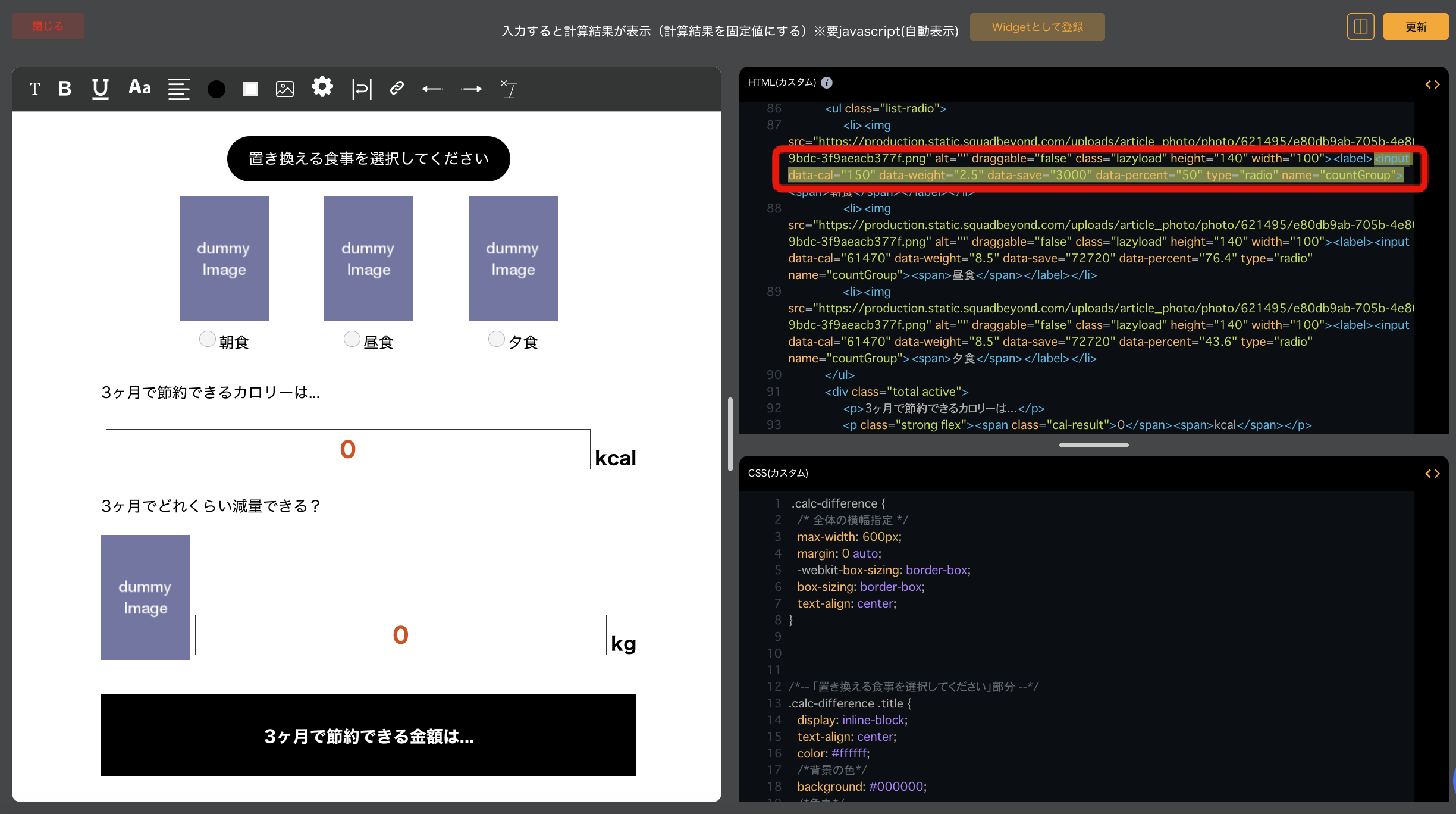Click the dummy image above 夕食
Viewport: 1456px width, 814px height.
click(513, 259)
